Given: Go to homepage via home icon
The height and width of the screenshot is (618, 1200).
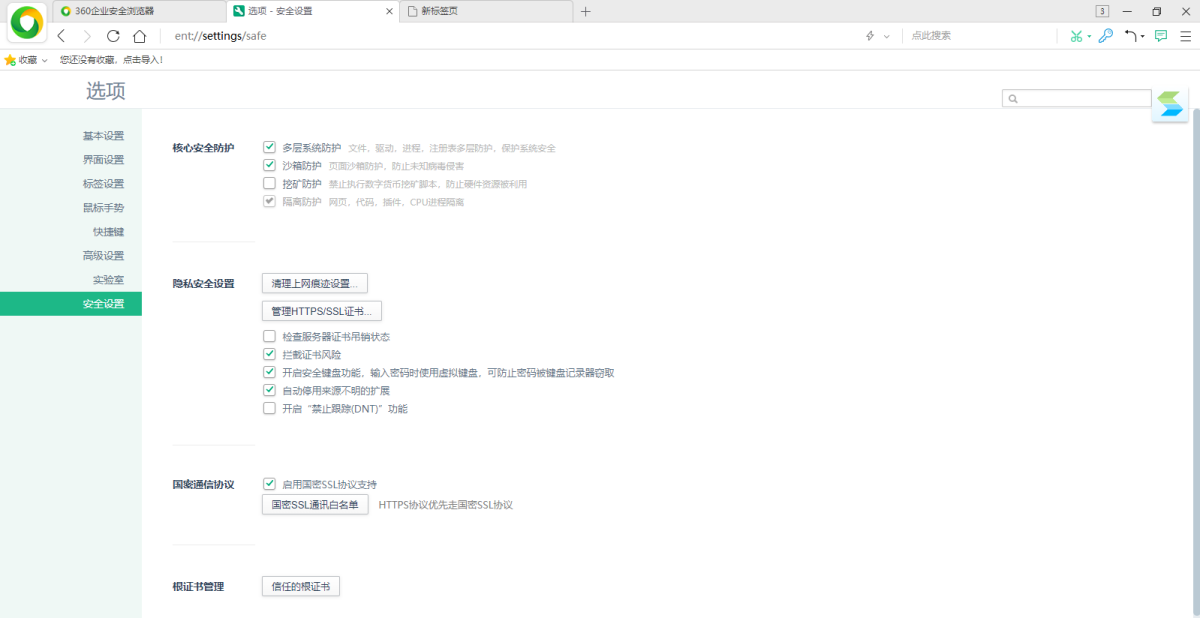Looking at the screenshot, I should 138,35.
